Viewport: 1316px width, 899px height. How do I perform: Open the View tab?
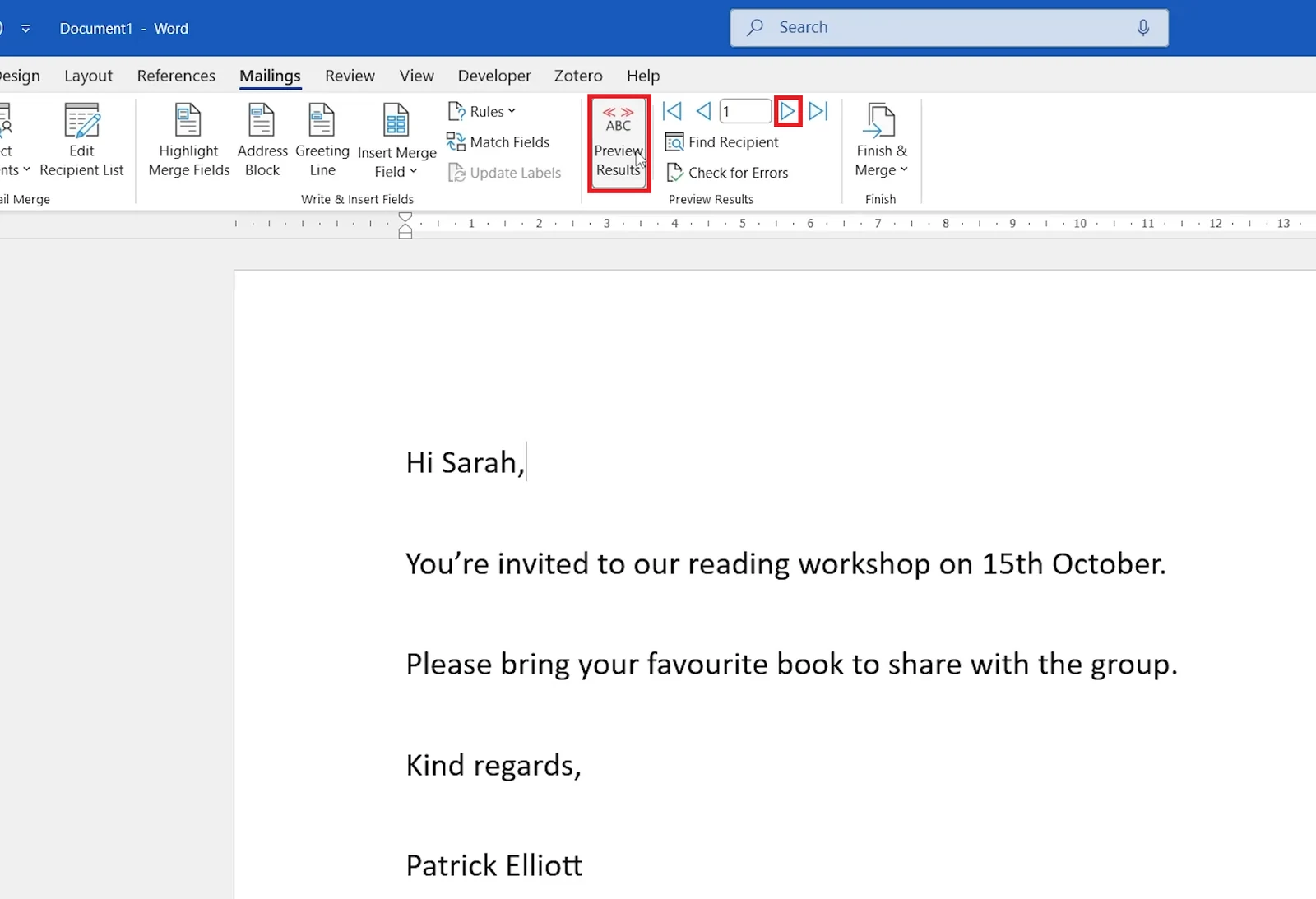tap(416, 76)
